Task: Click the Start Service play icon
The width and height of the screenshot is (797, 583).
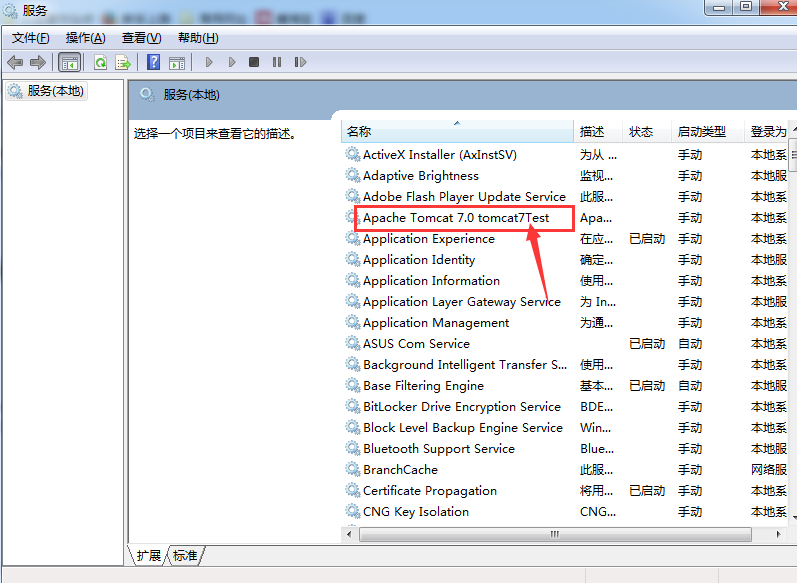Action: pyautogui.click(x=209, y=62)
